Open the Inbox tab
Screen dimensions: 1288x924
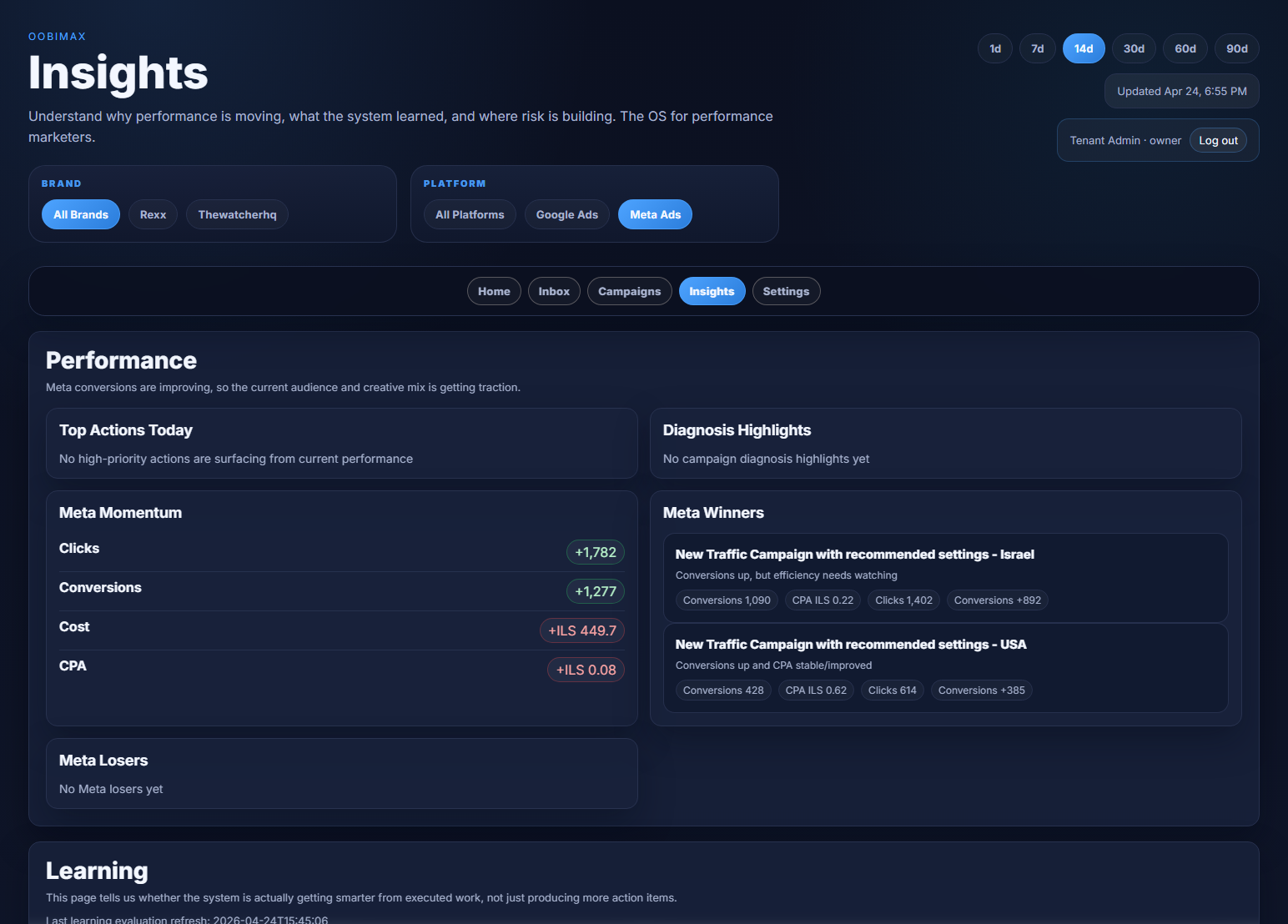(554, 291)
